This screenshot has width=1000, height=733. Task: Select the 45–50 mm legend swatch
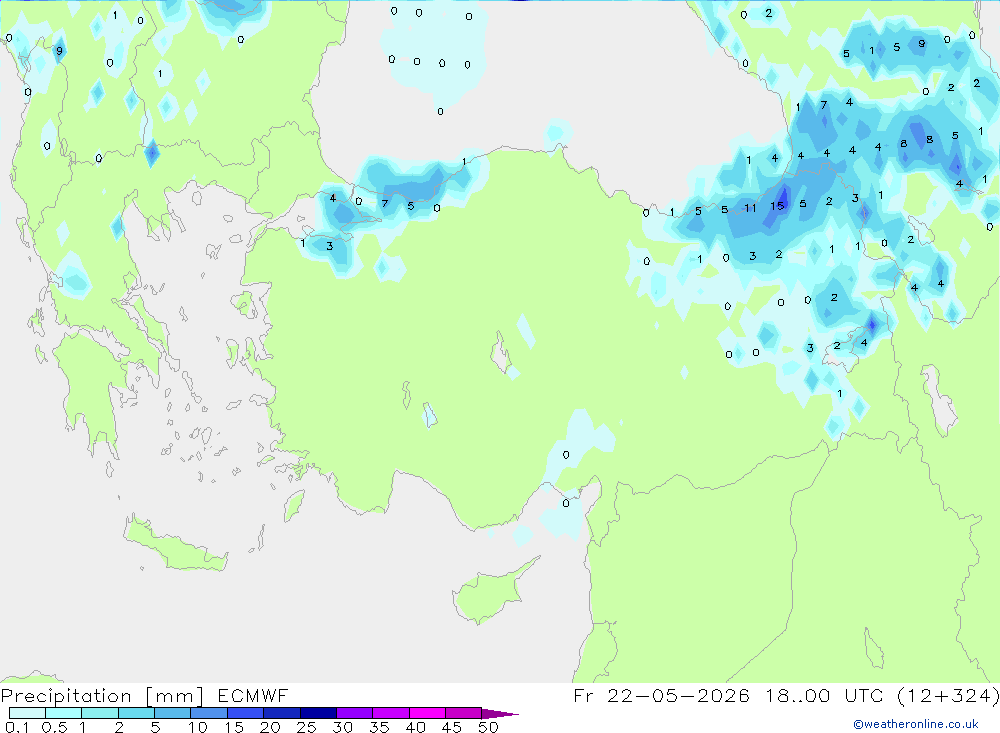point(464,713)
